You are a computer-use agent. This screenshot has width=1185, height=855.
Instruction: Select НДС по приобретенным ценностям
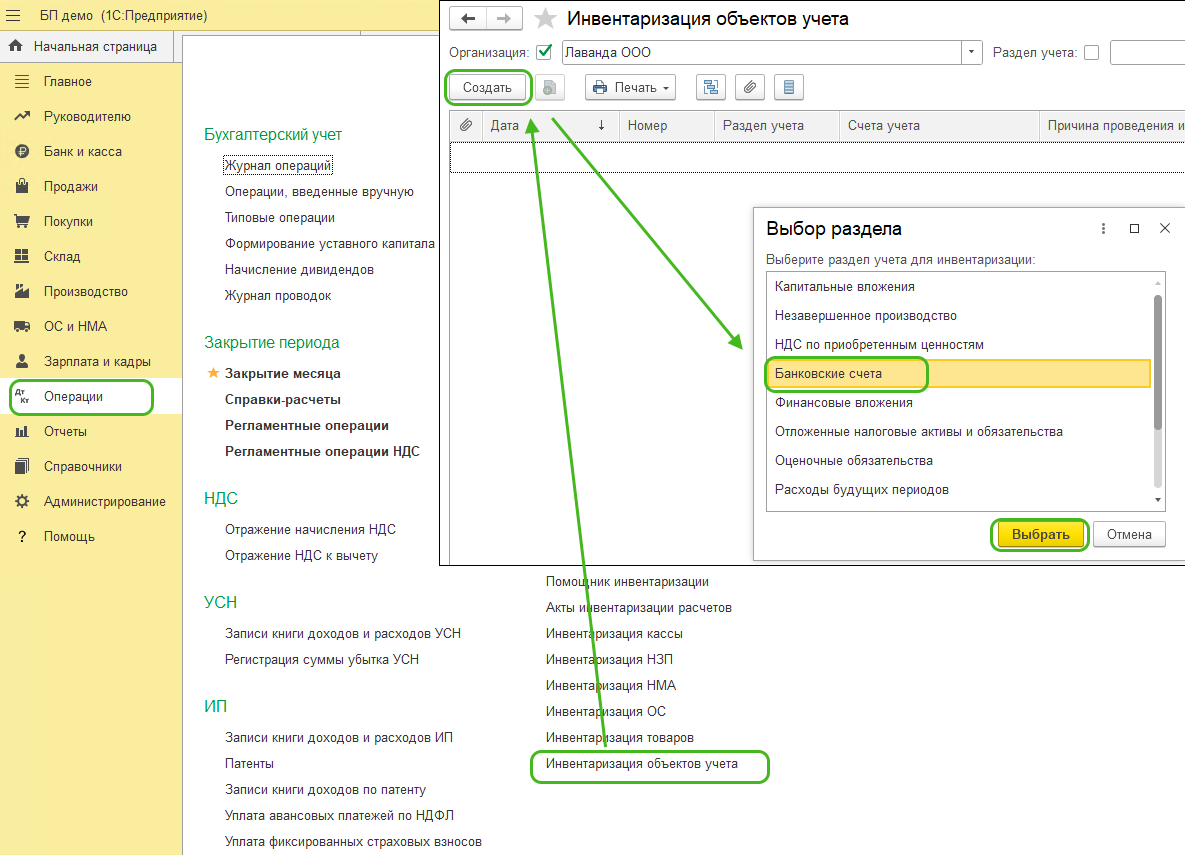(x=959, y=345)
